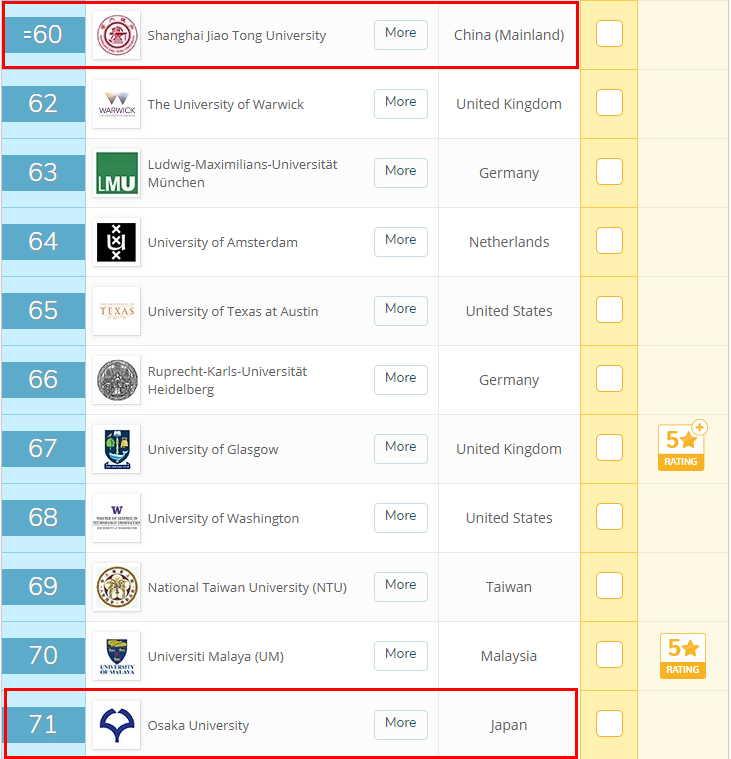731x759 pixels.
Task: Select the University of Texas logo
Action: tap(116, 311)
